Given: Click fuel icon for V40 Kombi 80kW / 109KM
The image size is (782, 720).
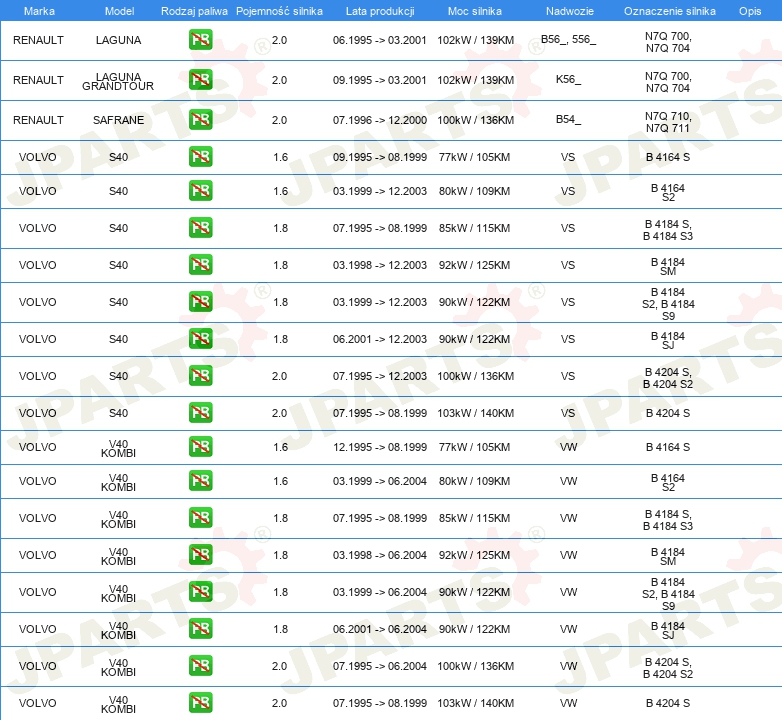Looking at the screenshot, I should click(200, 481).
